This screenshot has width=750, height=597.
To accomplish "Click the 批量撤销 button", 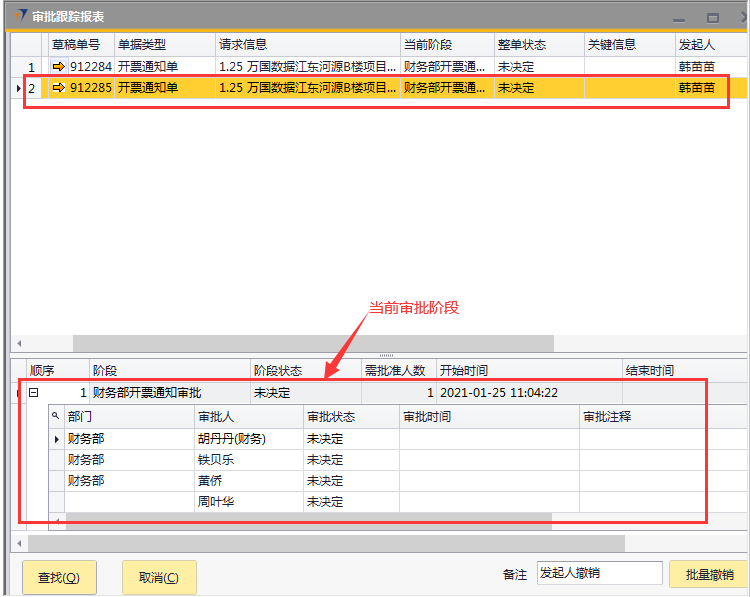I will pos(709,575).
